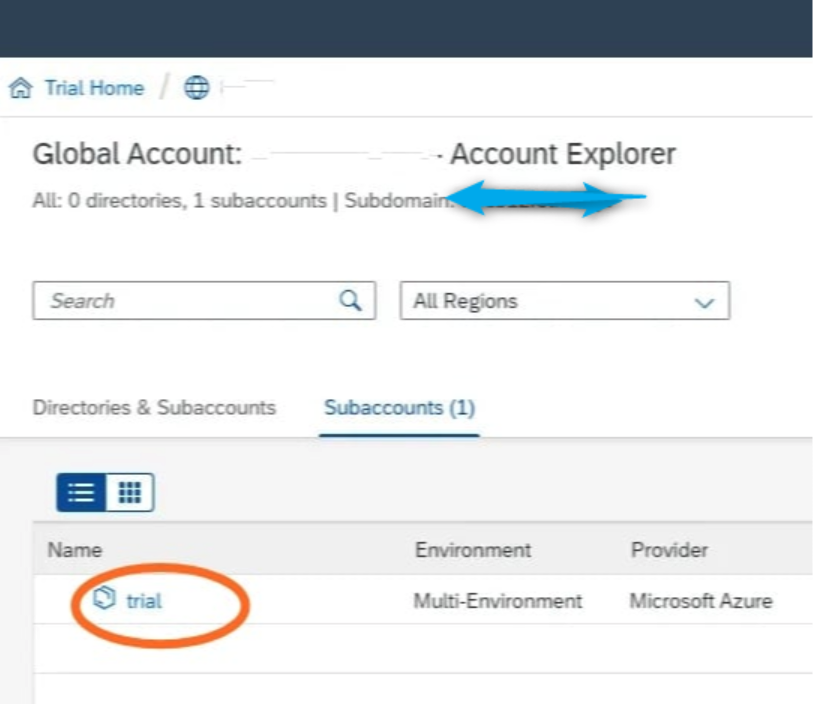Expand the All Regions chevron arrow
This screenshot has height=707, width=813.
704,302
